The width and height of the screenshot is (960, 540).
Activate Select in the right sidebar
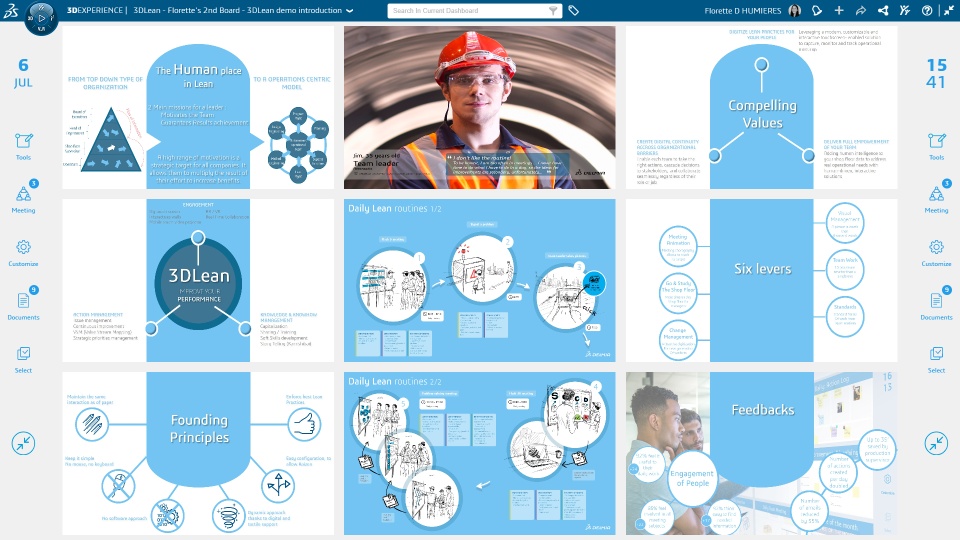pos(936,359)
